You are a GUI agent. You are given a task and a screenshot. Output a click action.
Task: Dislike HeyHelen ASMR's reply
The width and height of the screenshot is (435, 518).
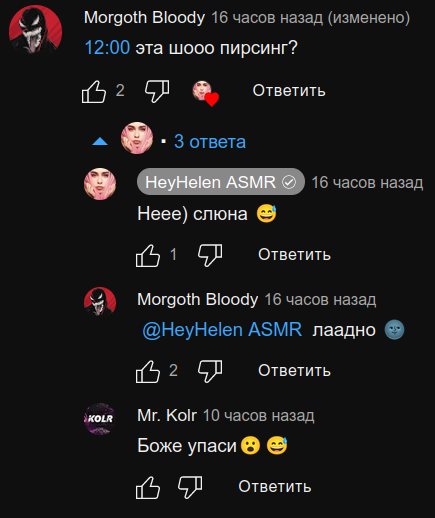click(210, 256)
